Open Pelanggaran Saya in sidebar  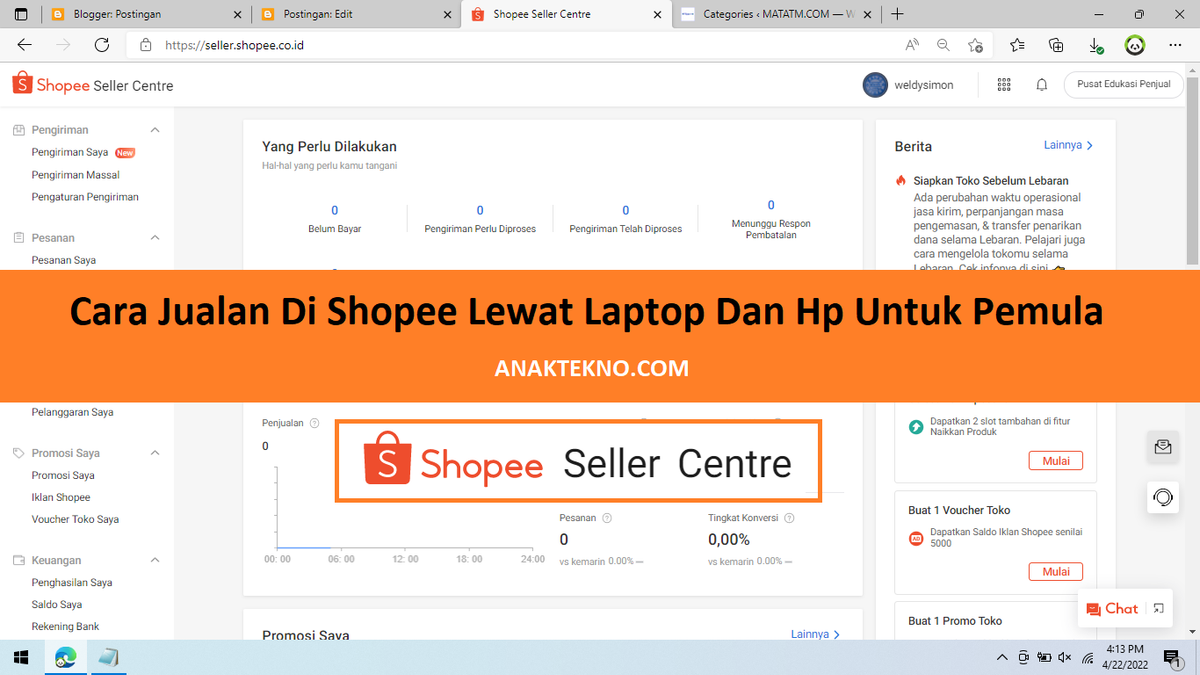pyautogui.click(x=72, y=412)
